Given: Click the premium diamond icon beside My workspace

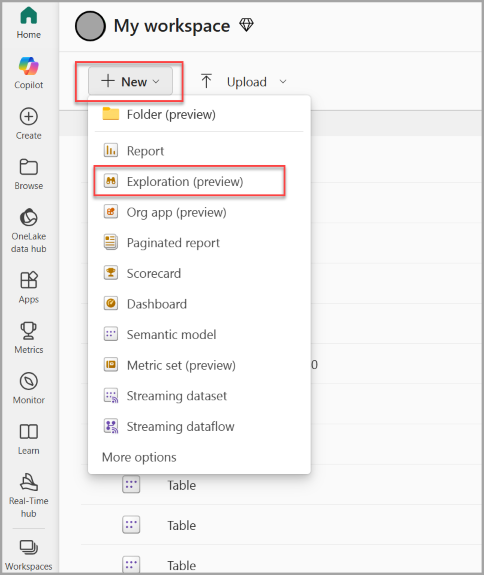Looking at the screenshot, I should pyautogui.click(x=246, y=25).
